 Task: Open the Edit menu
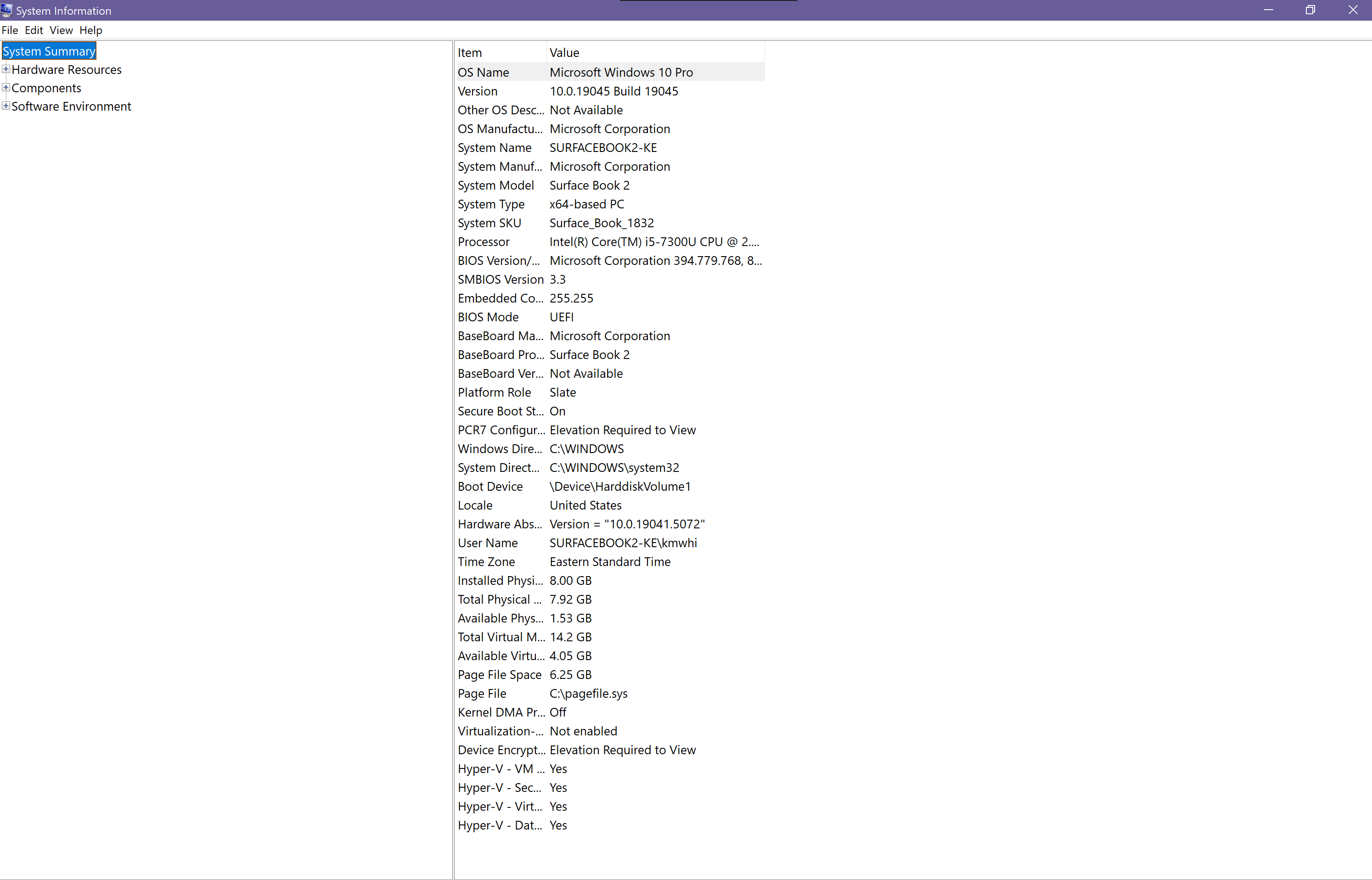[34, 30]
